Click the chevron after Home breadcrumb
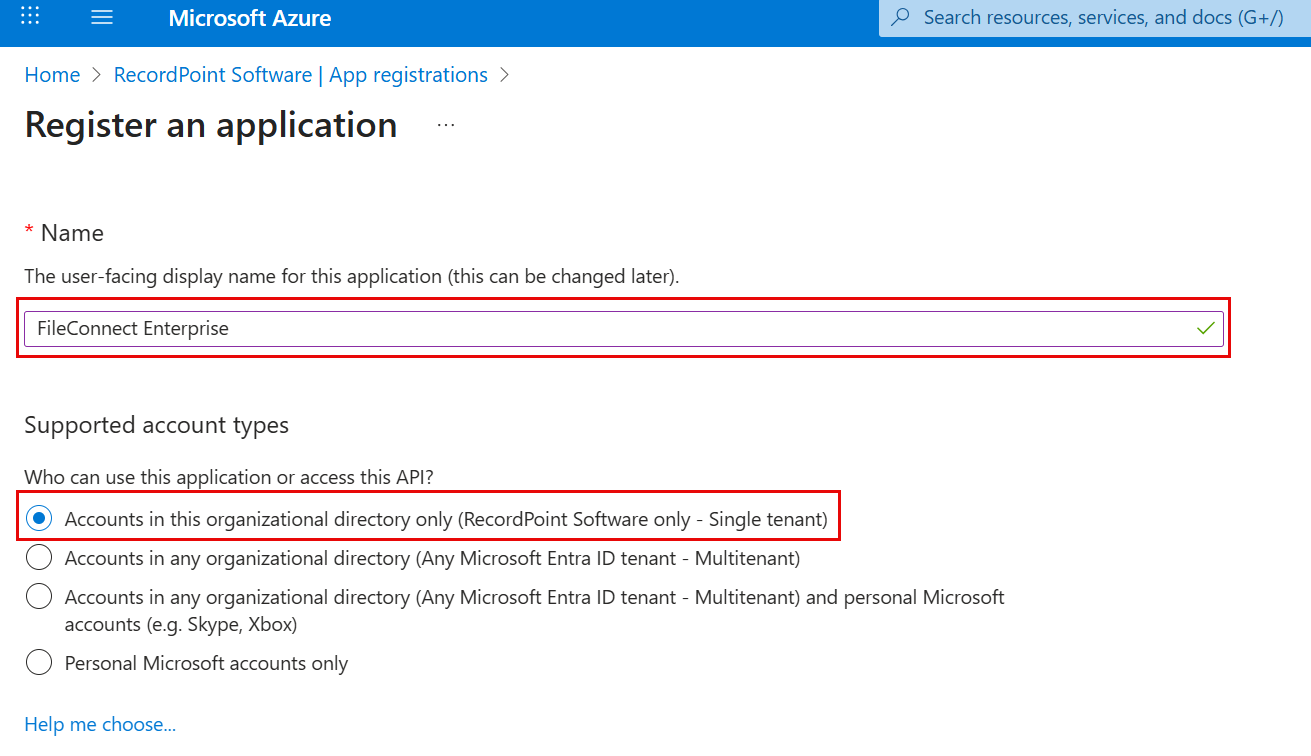Viewport: 1311px width, 756px height. pos(97,75)
